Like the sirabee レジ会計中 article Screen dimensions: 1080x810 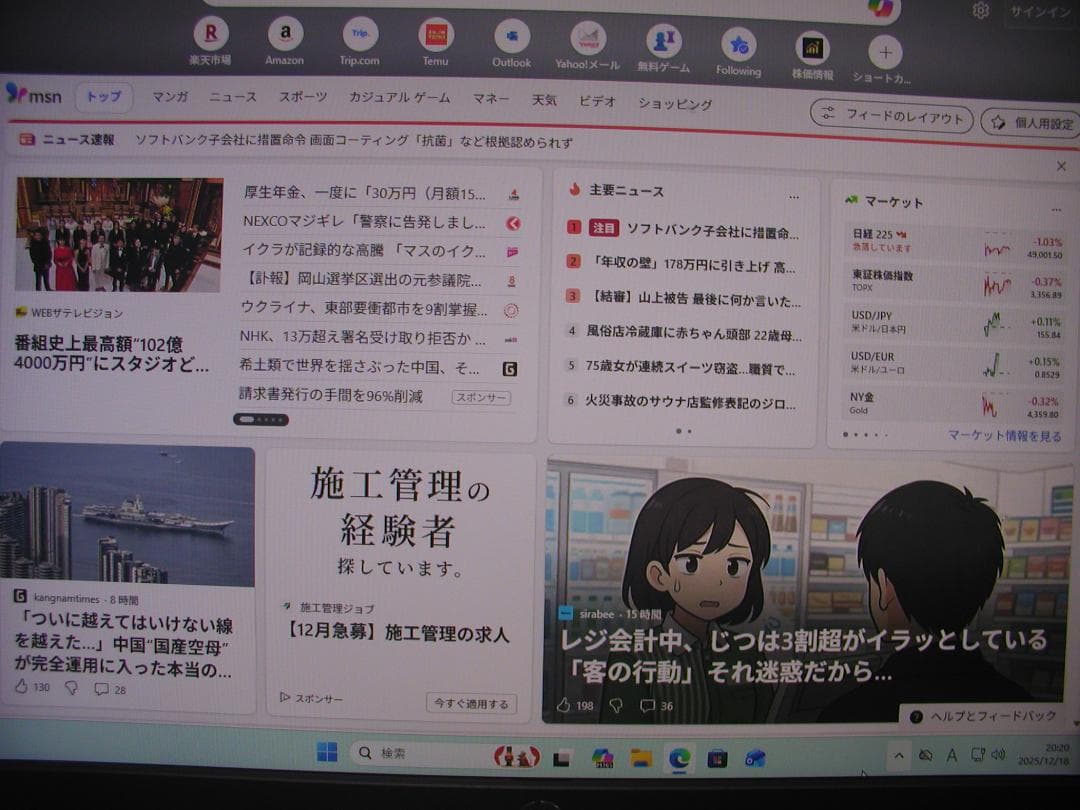(563, 705)
